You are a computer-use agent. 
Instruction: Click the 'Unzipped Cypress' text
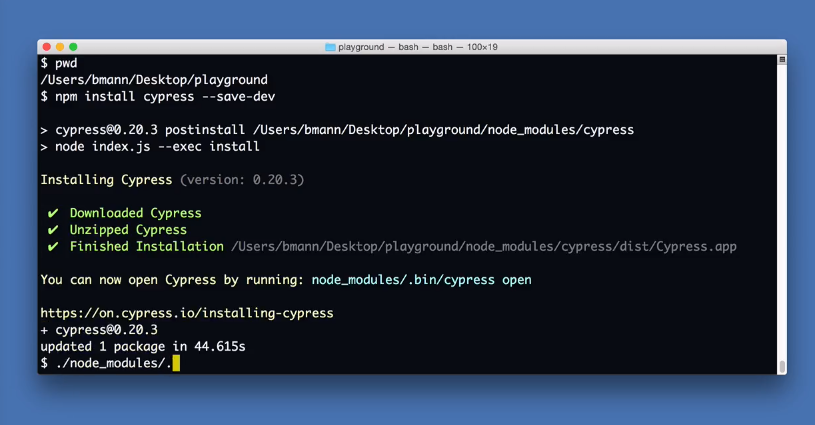click(128, 230)
